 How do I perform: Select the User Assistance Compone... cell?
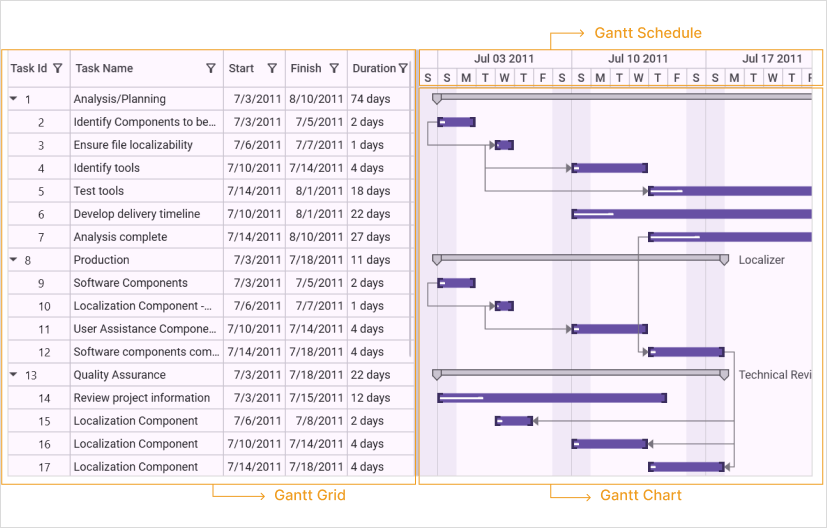147,329
